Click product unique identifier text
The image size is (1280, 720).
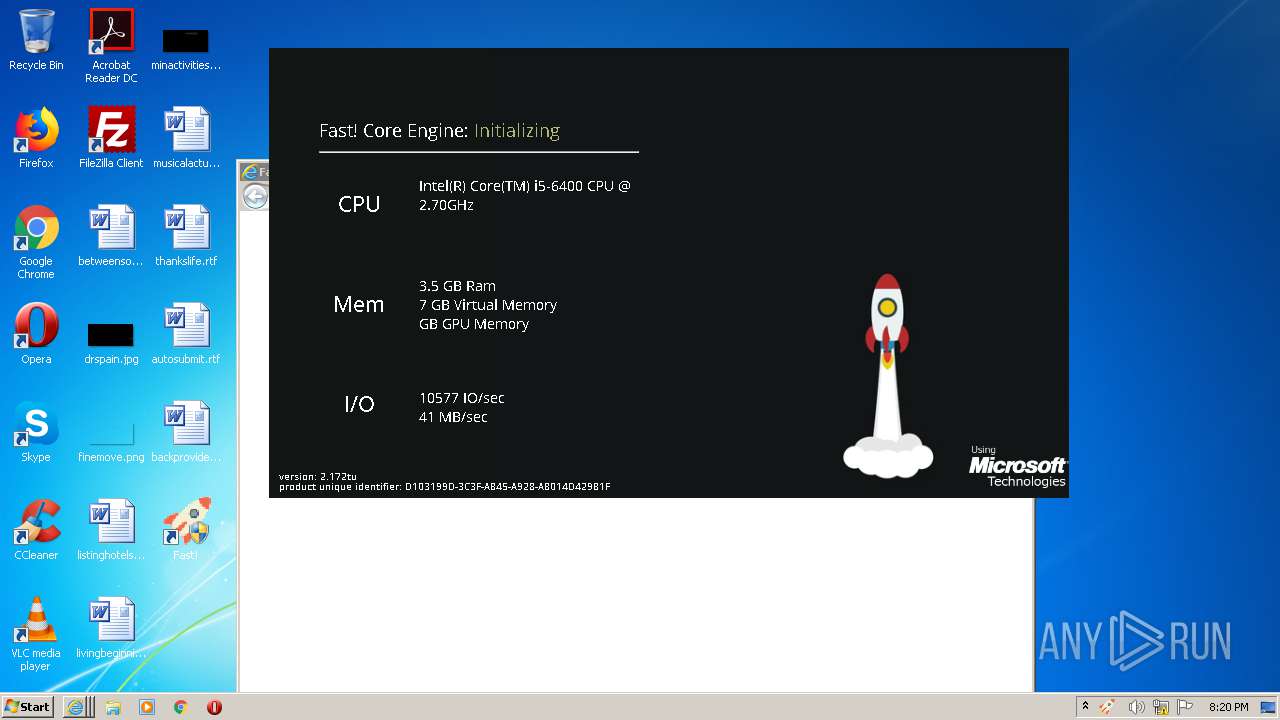[444, 487]
